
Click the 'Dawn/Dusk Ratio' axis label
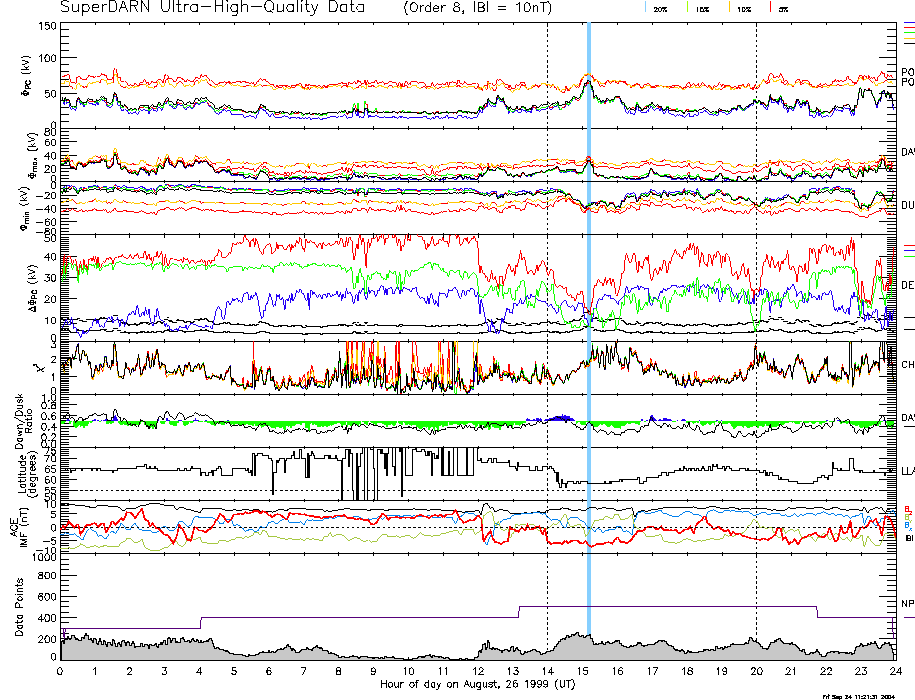(25, 421)
